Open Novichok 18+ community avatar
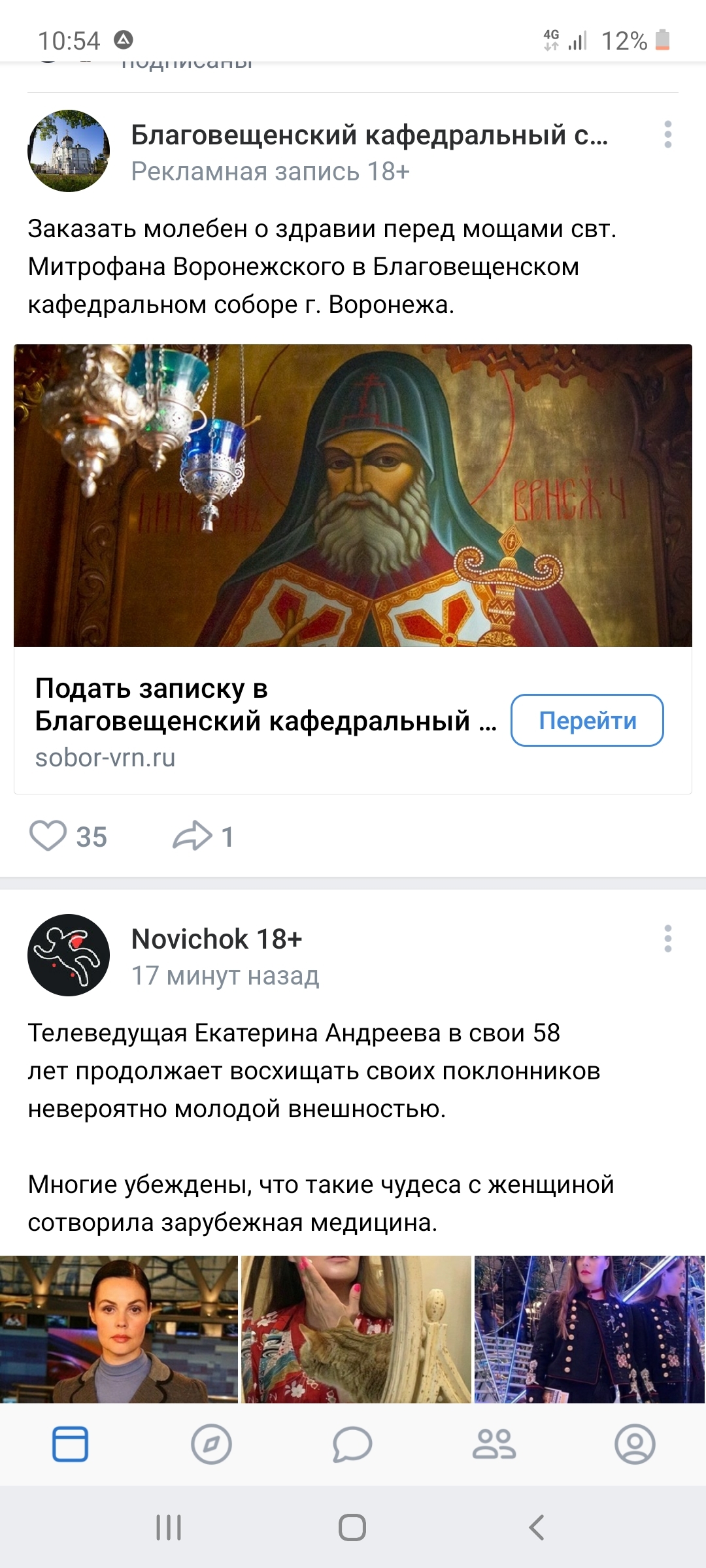 click(69, 955)
